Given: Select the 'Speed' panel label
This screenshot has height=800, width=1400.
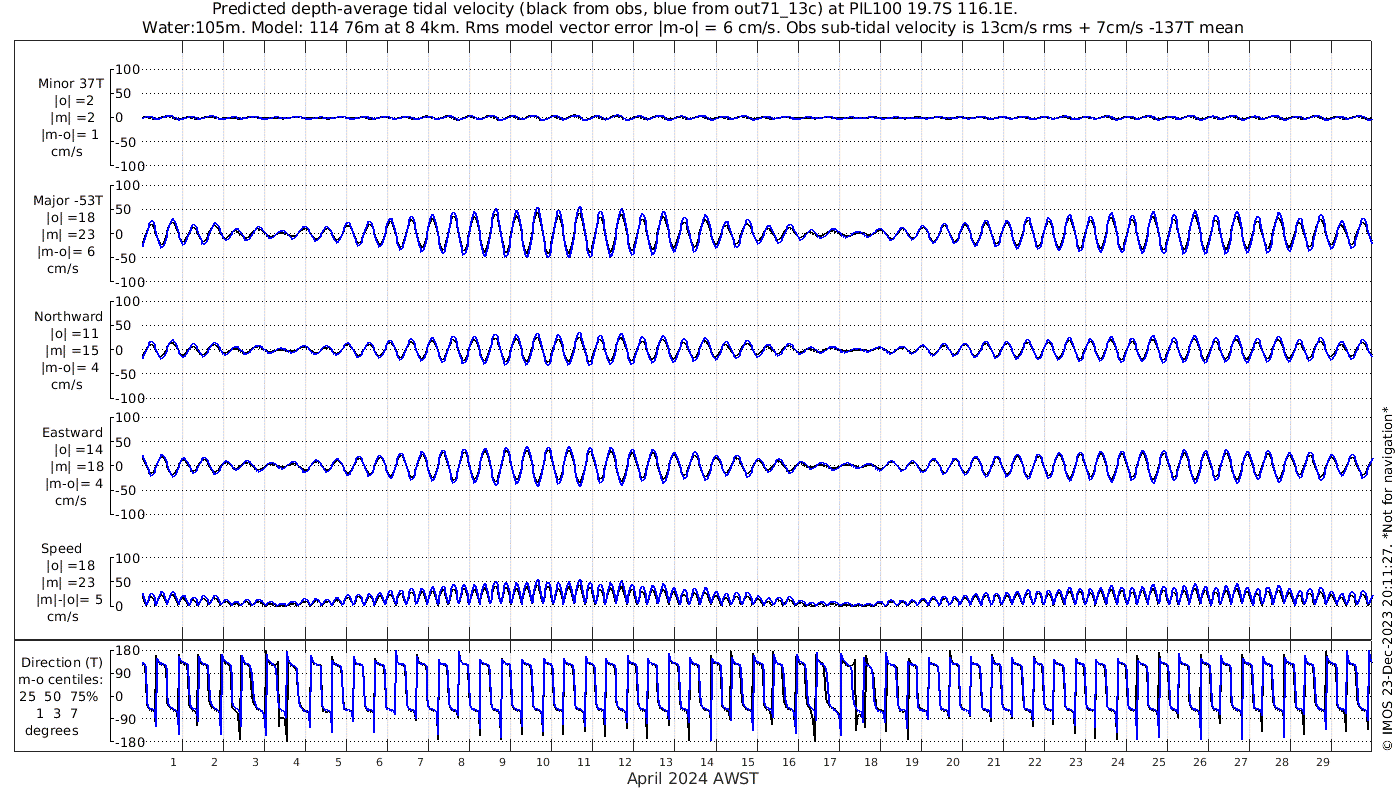Looking at the screenshot, I should tap(61, 549).
